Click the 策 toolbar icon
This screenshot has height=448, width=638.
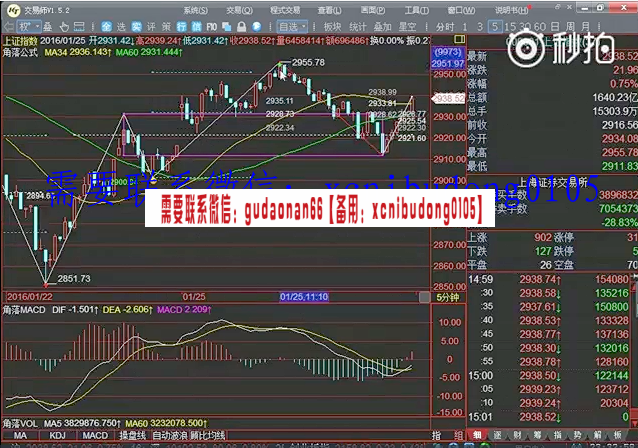coord(166,27)
